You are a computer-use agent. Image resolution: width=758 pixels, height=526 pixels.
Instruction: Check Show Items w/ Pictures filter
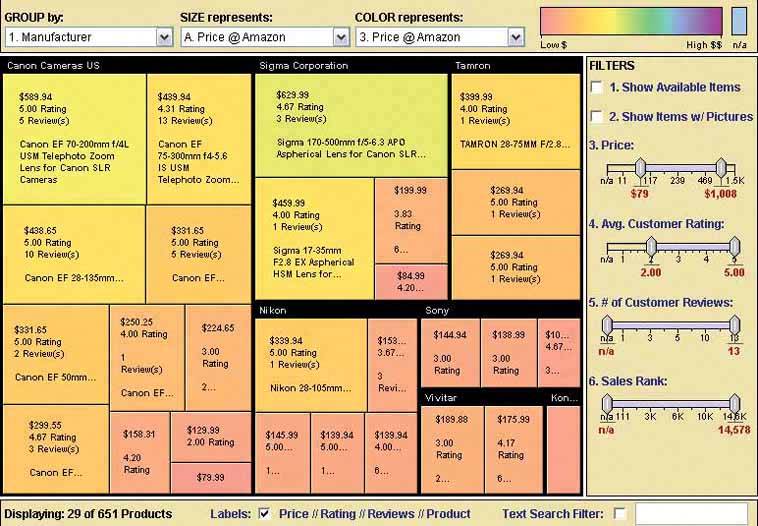pos(597,116)
